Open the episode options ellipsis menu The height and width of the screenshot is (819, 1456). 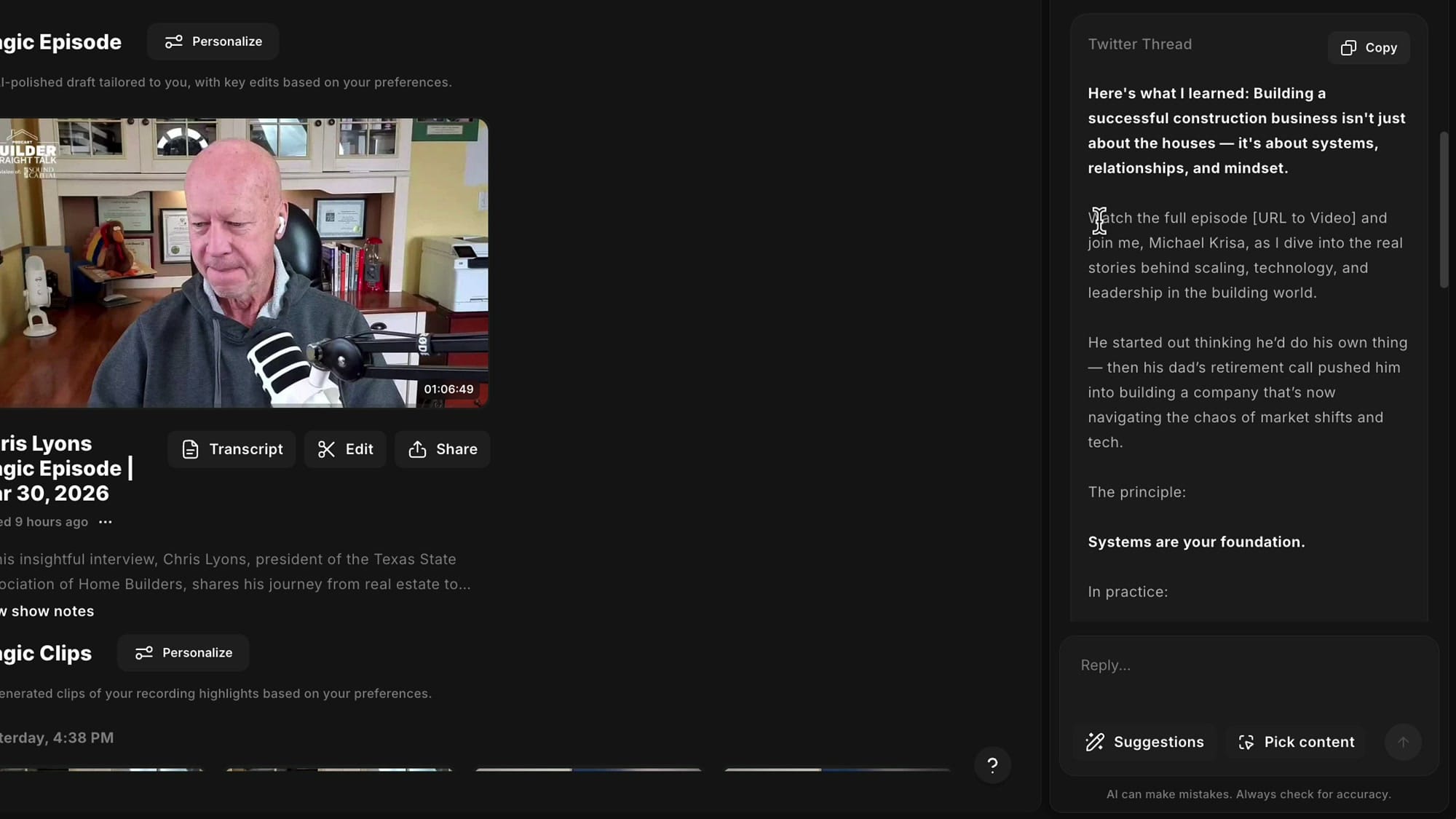105,521
